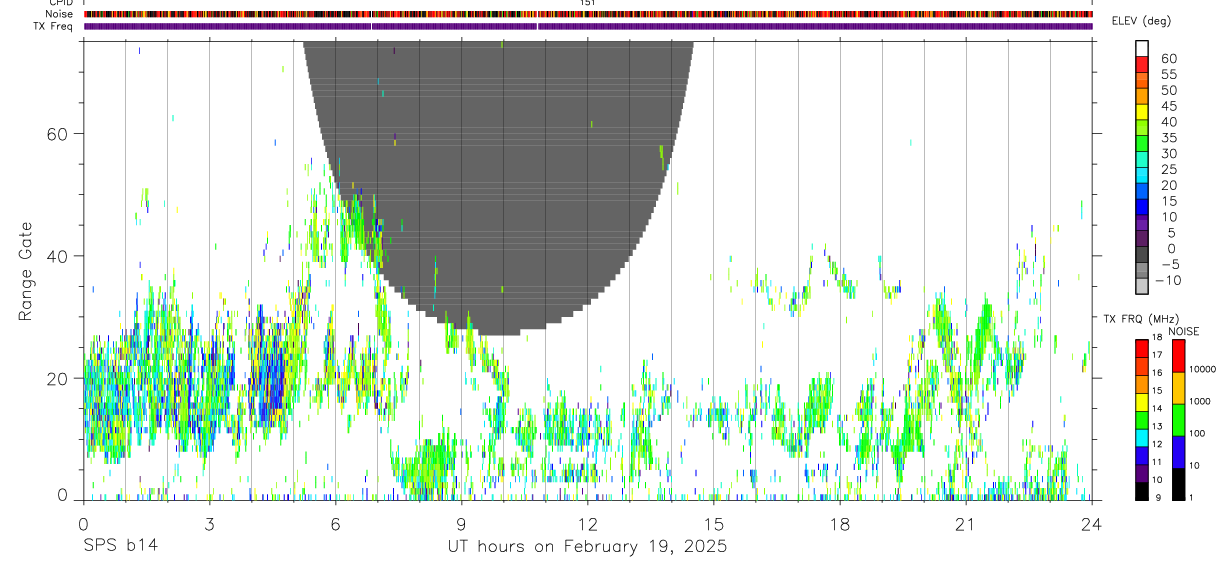Click the SPS b14 label below the plot
Viewport: 1228px width, 567px height.
(x=120, y=546)
